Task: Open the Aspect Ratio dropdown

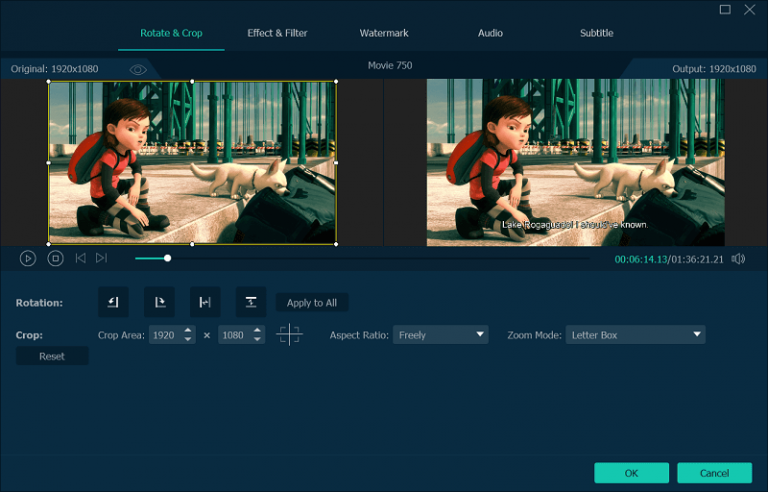Action: 440,335
